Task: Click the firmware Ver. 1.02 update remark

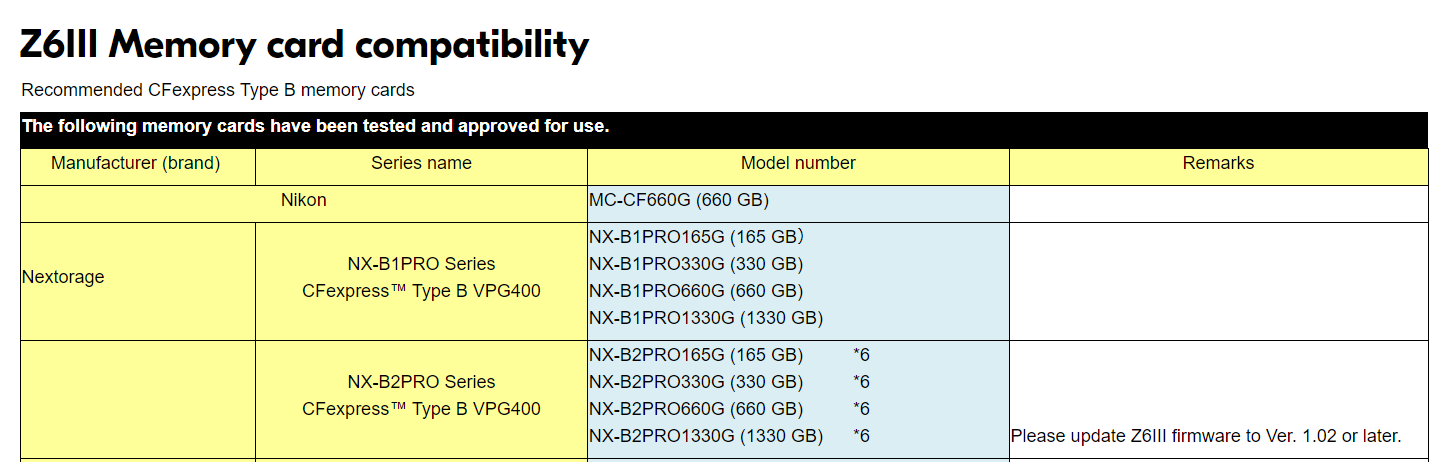Action: [1206, 436]
